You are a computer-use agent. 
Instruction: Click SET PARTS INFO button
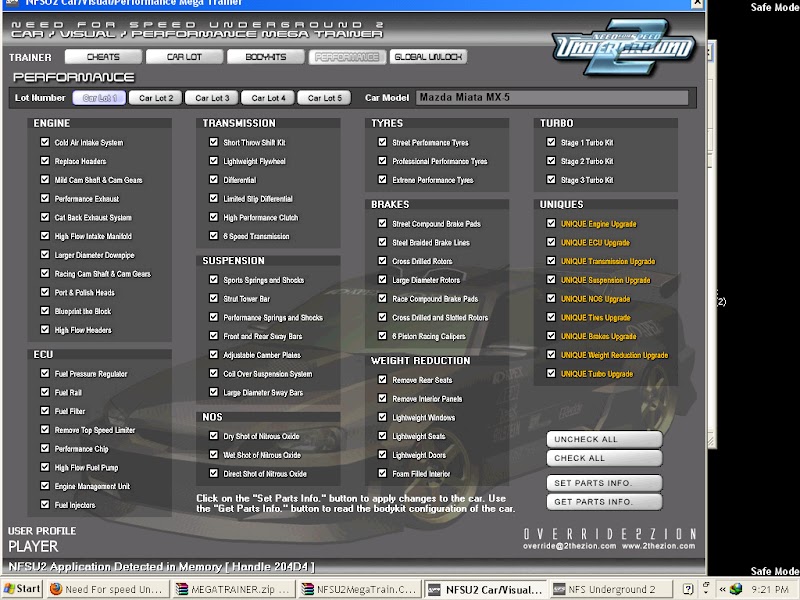[x=604, y=483]
